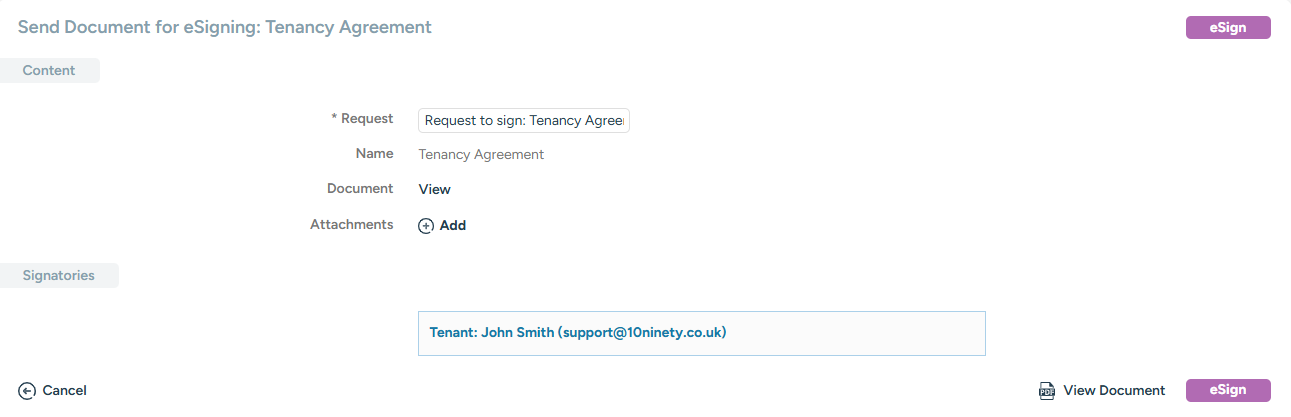The image size is (1291, 417).
Task: Select the Content section tab
Action: [49, 71]
